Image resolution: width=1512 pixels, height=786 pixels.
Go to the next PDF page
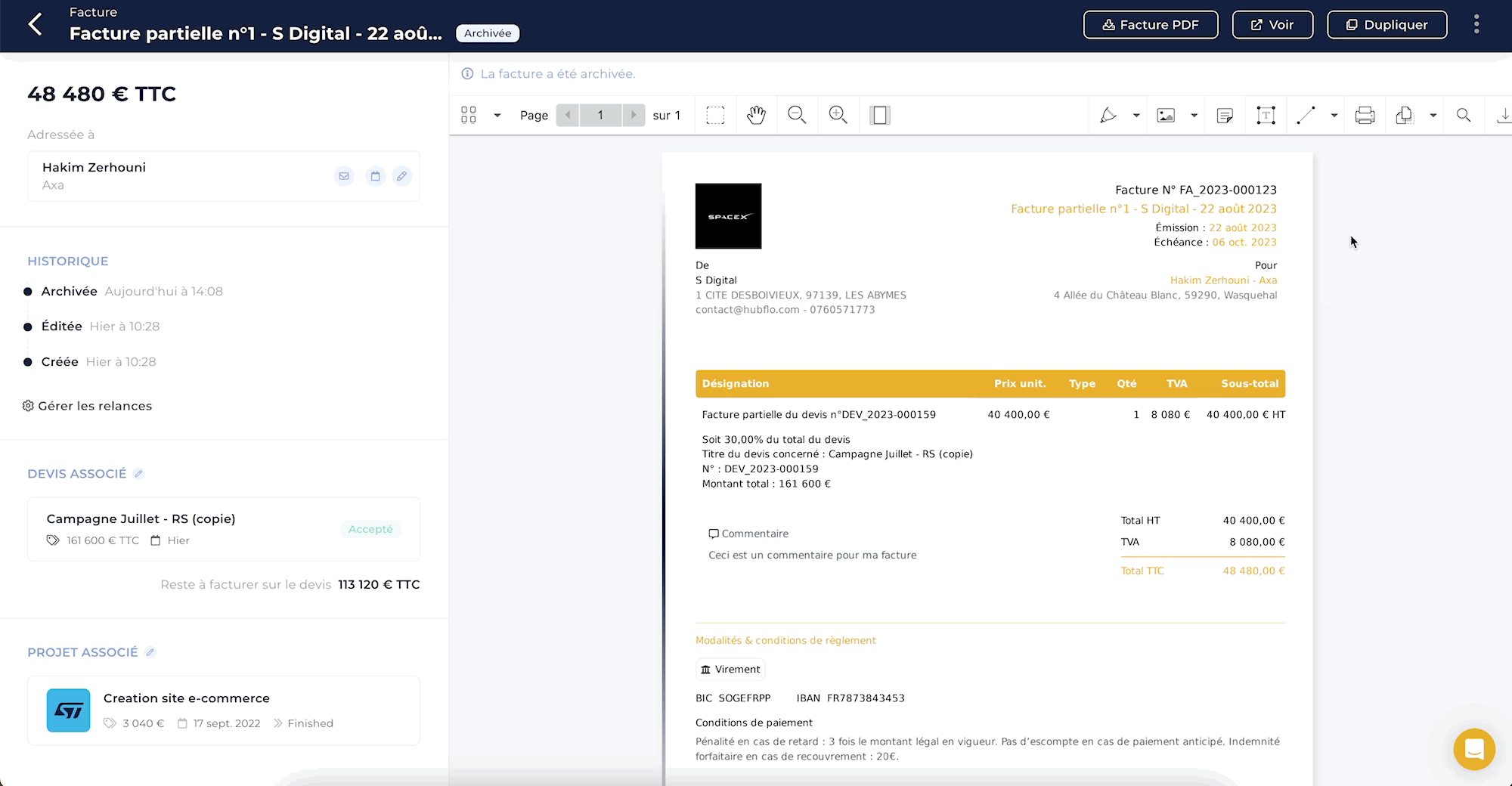pyautogui.click(x=634, y=115)
